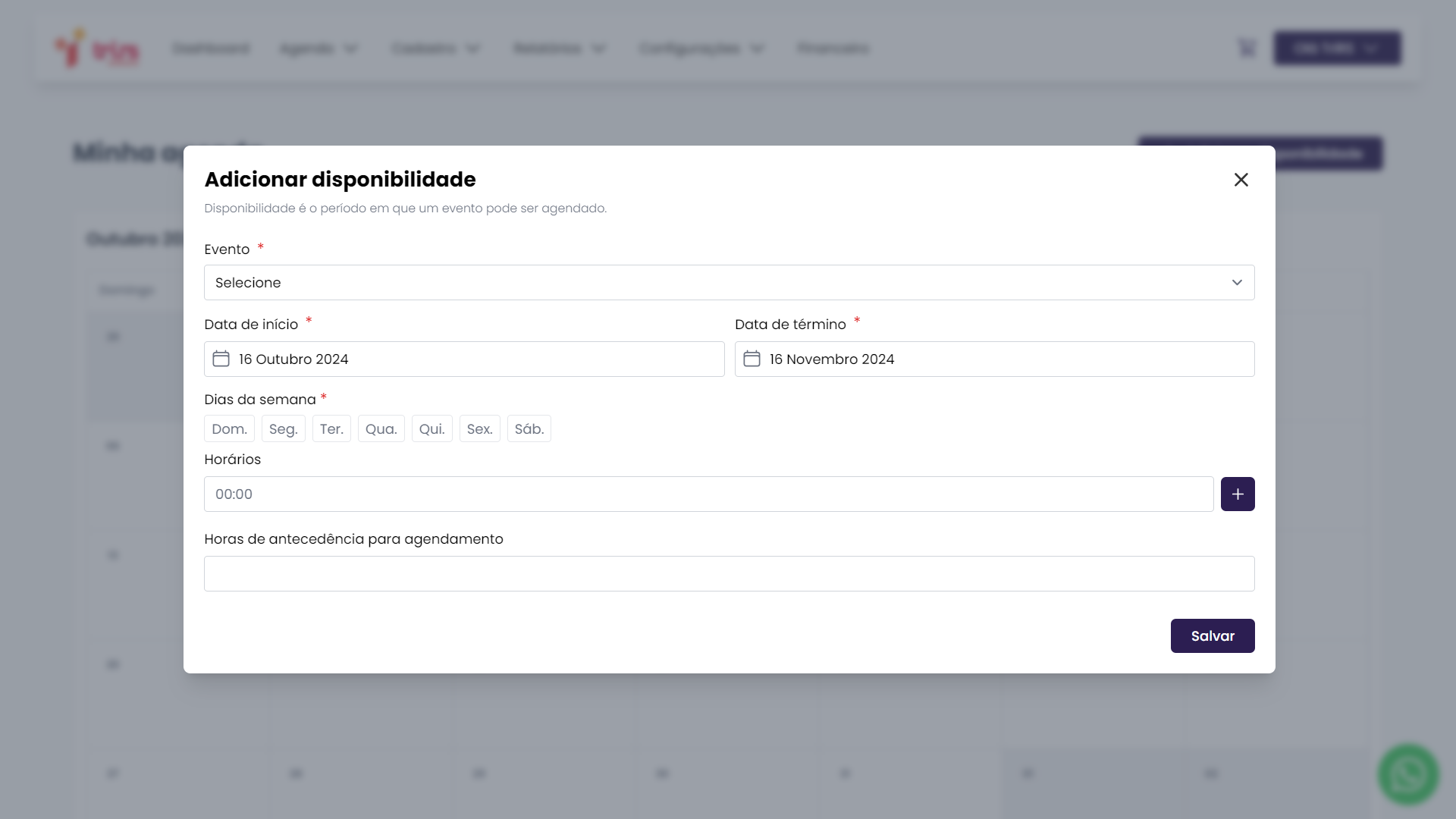Click calendar icon in Data de término
1456x819 pixels.
pyautogui.click(x=752, y=359)
